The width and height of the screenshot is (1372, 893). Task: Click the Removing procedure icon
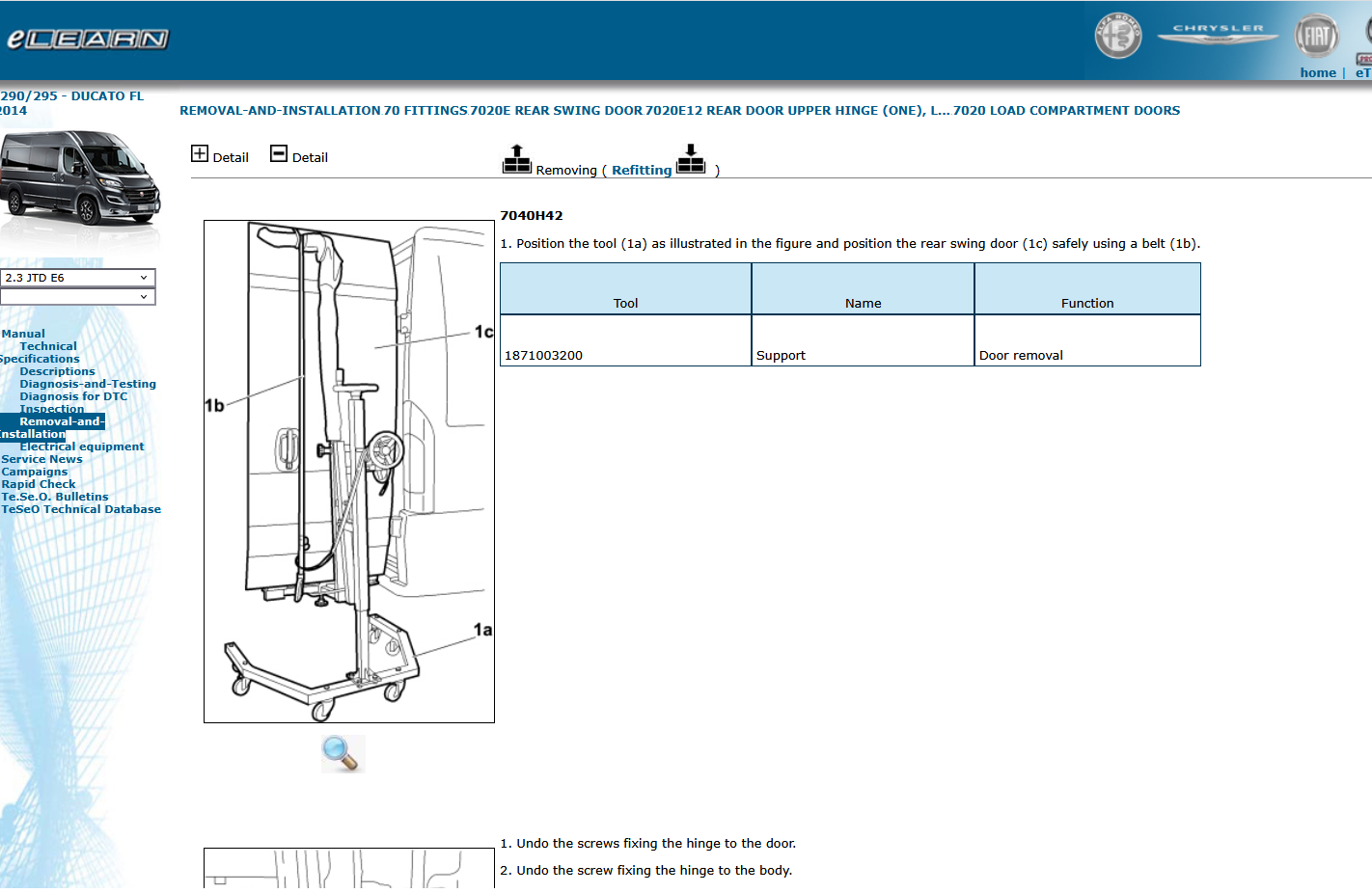[517, 159]
